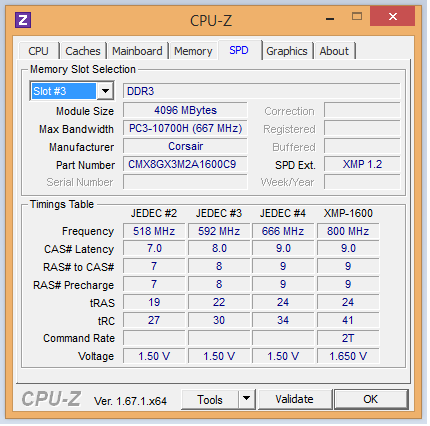The image size is (430, 426).
Task: Click the tRC value 41
Action: 348,320
